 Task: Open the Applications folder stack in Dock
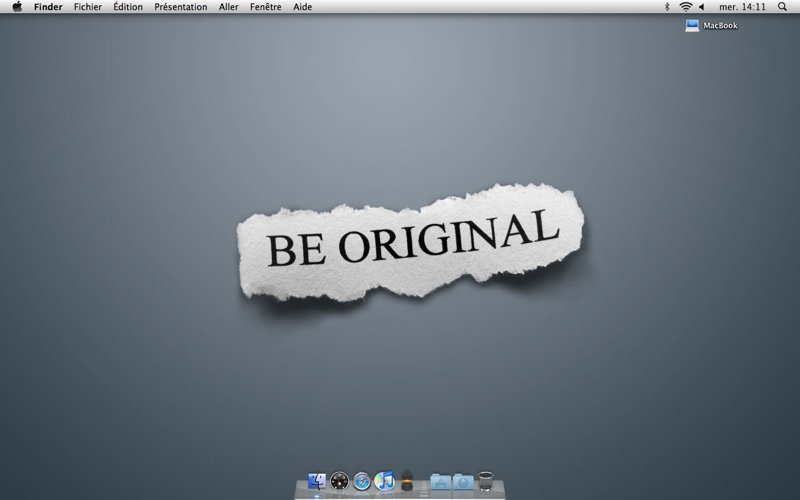(x=441, y=482)
